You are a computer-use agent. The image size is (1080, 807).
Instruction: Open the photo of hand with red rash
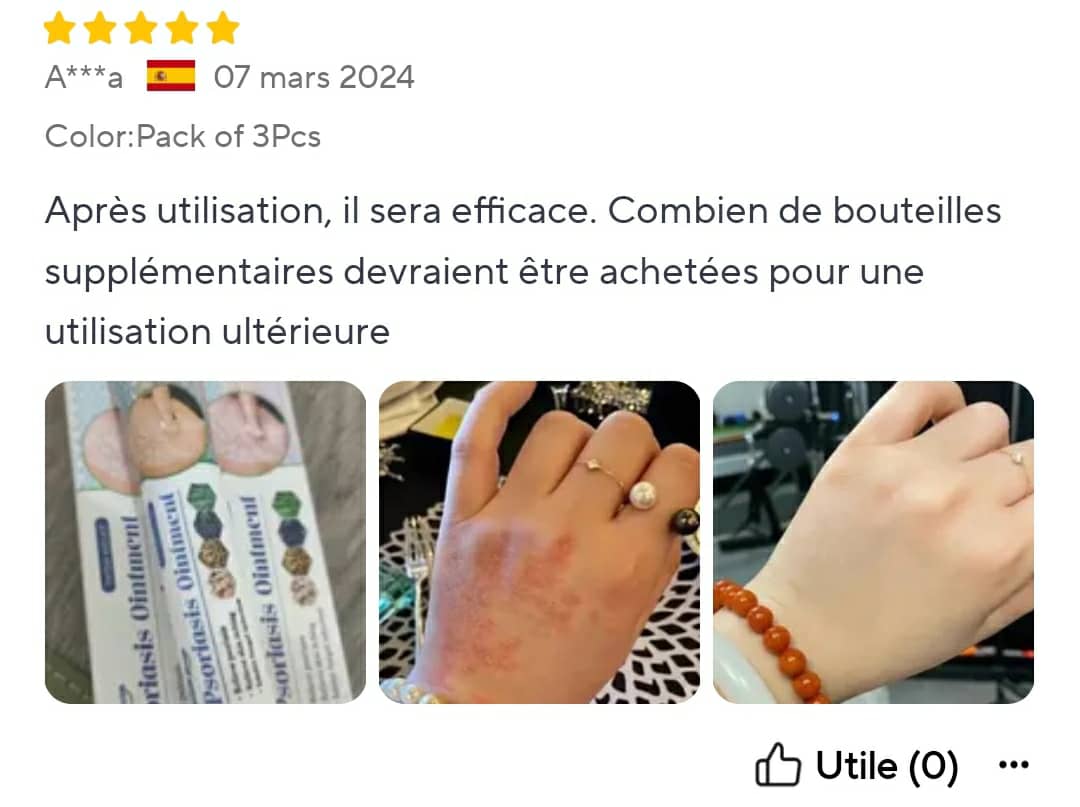pos(539,543)
